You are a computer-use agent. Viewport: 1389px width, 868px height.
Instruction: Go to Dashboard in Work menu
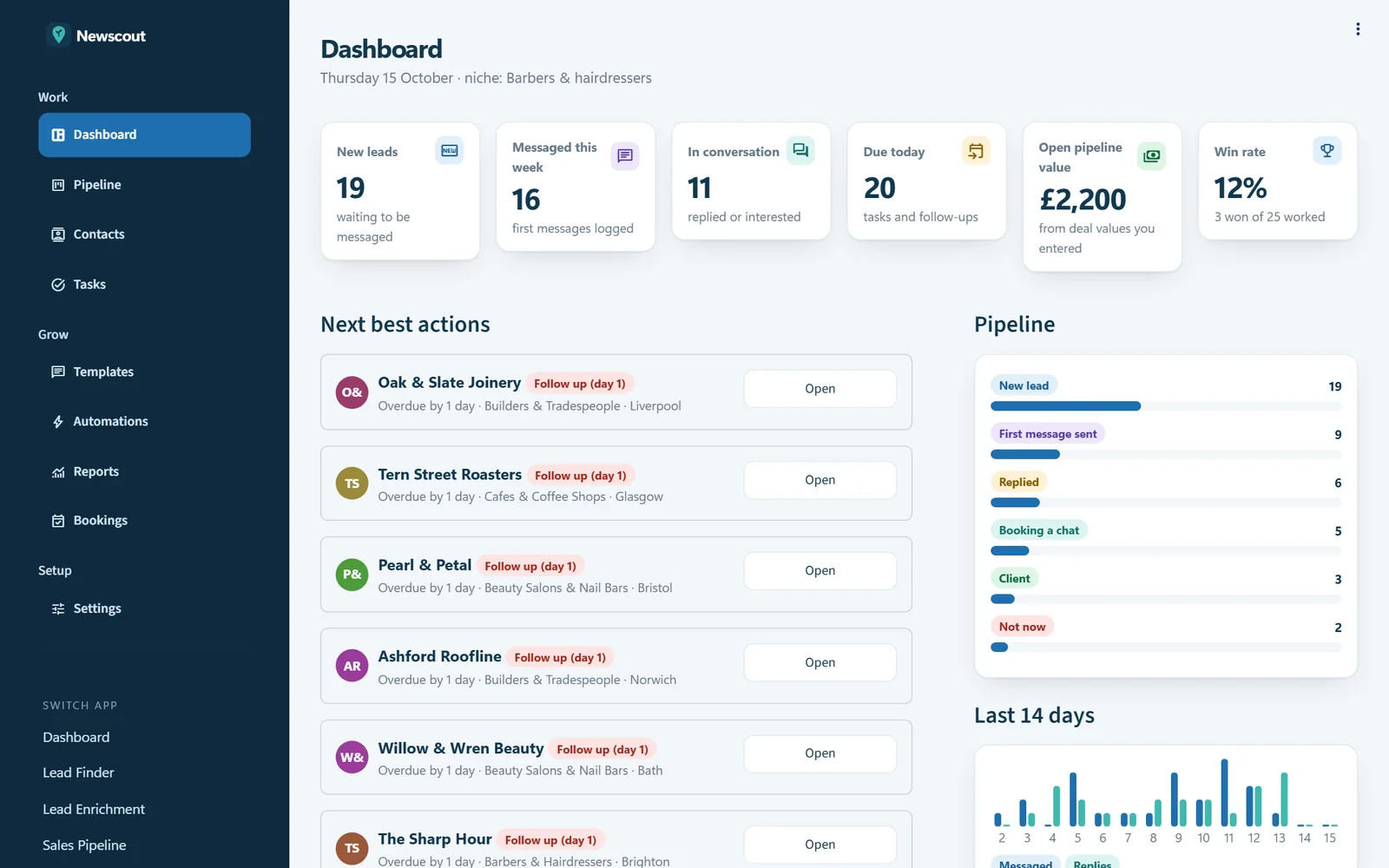click(144, 135)
